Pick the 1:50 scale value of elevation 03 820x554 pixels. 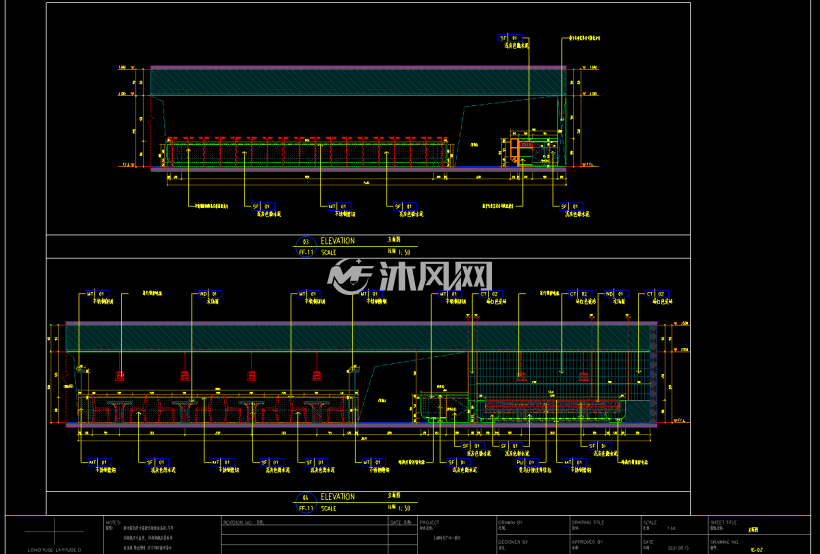404,252
